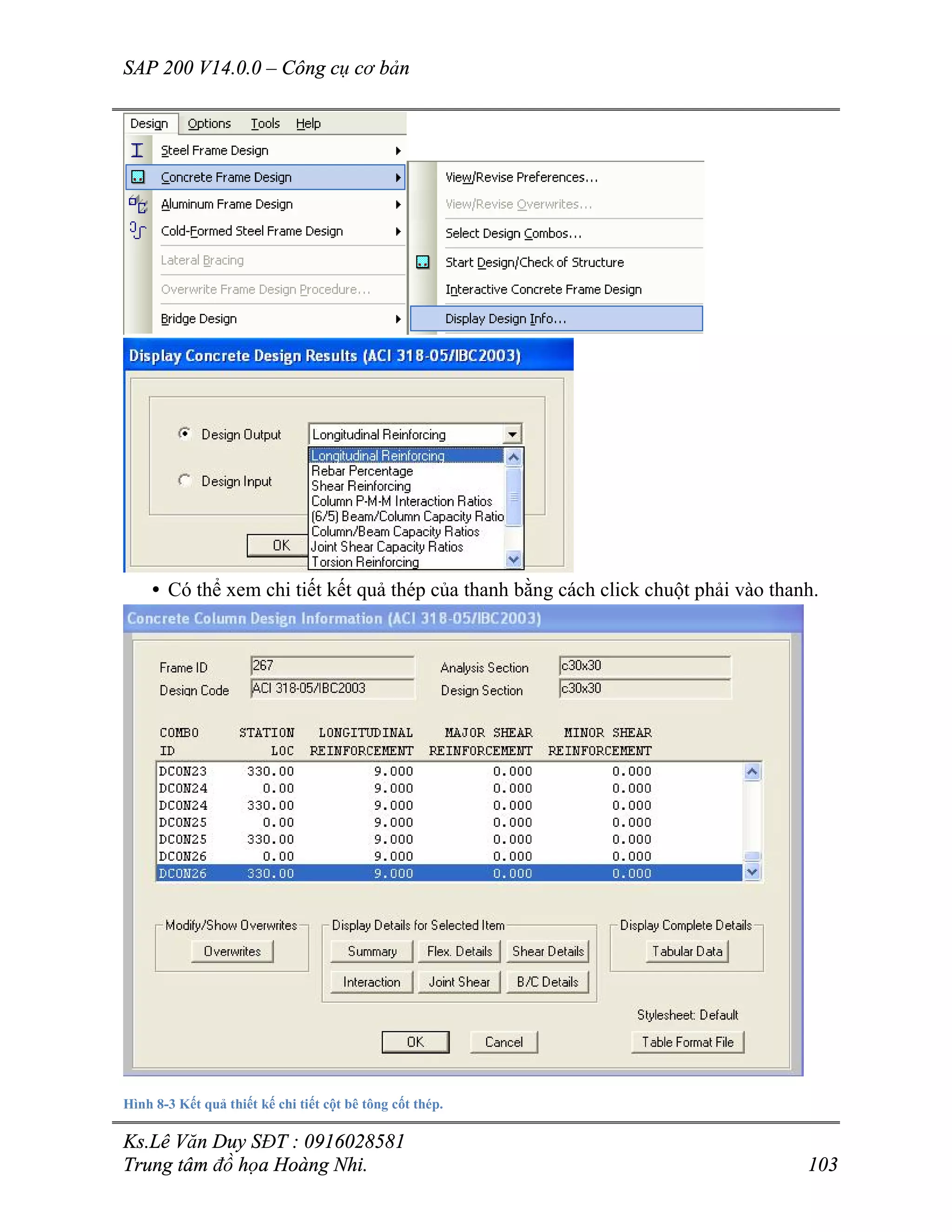Select highlighted Longitudinal Reinforcing list option
This screenshot has height=1232, width=952.
(406, 456)
